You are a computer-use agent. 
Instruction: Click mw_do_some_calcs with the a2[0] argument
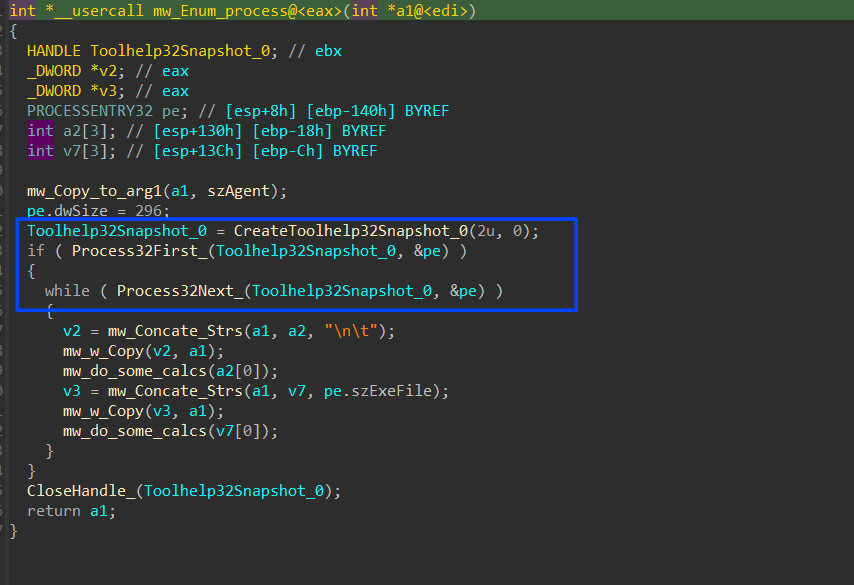[135, 371]
